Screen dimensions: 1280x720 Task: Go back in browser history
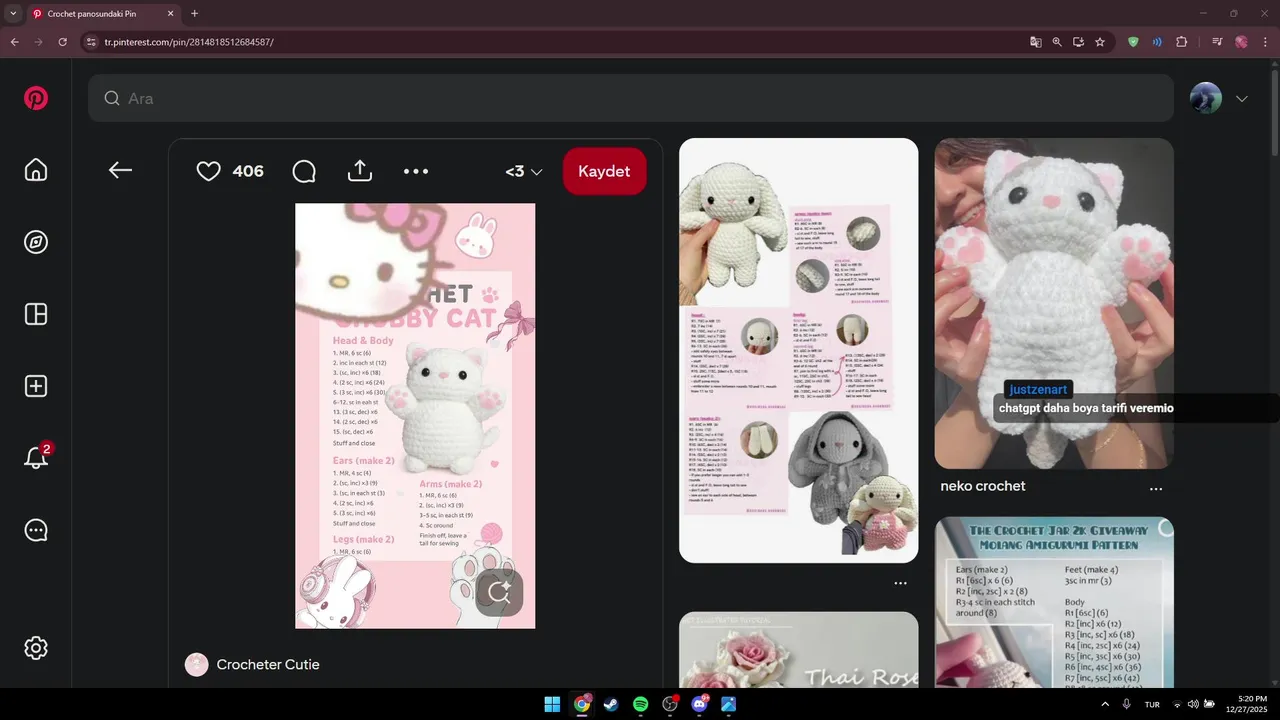click(x=14, y=42)
